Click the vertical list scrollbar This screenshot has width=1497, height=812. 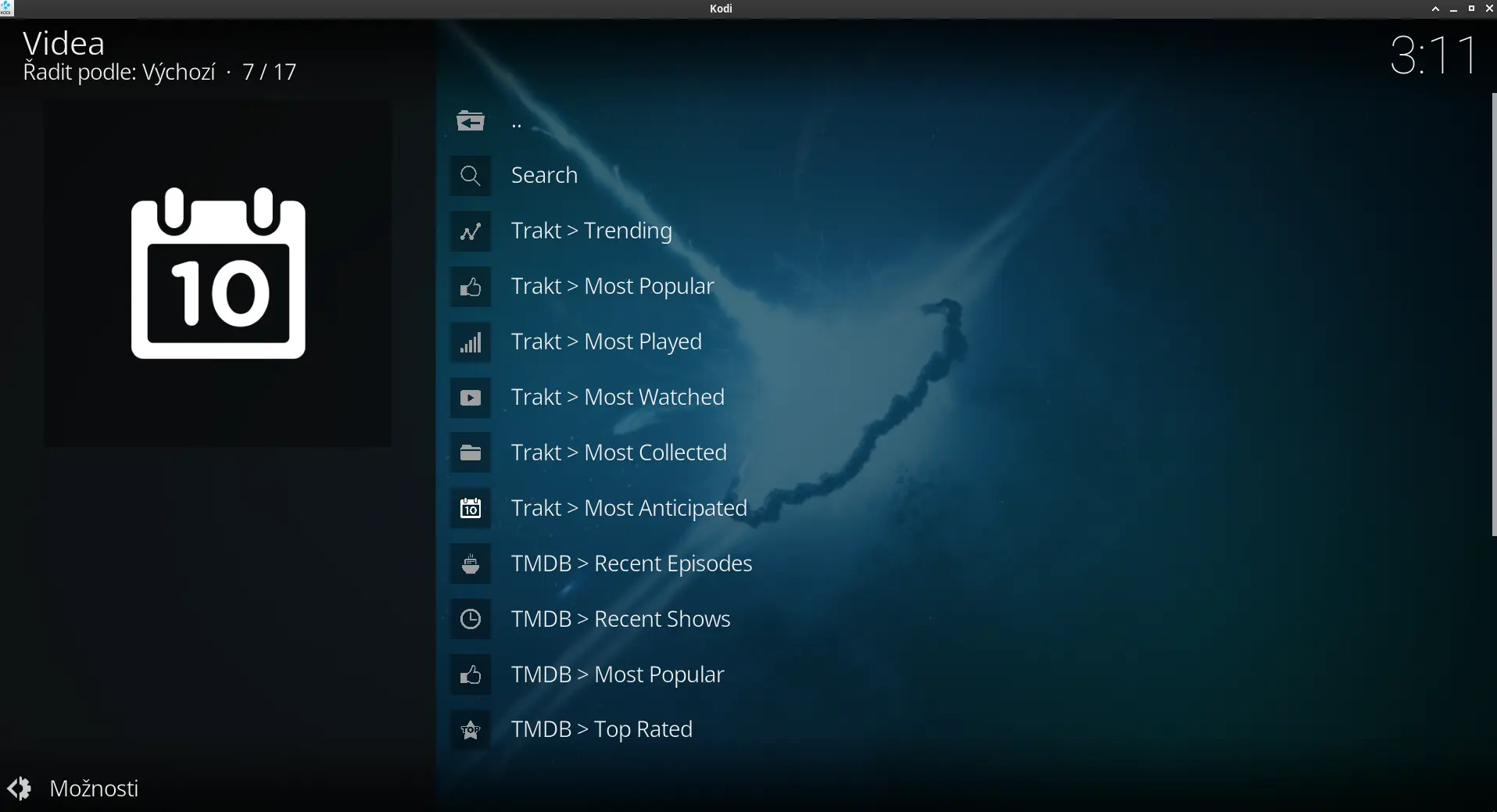click(x=1494, y=315)
